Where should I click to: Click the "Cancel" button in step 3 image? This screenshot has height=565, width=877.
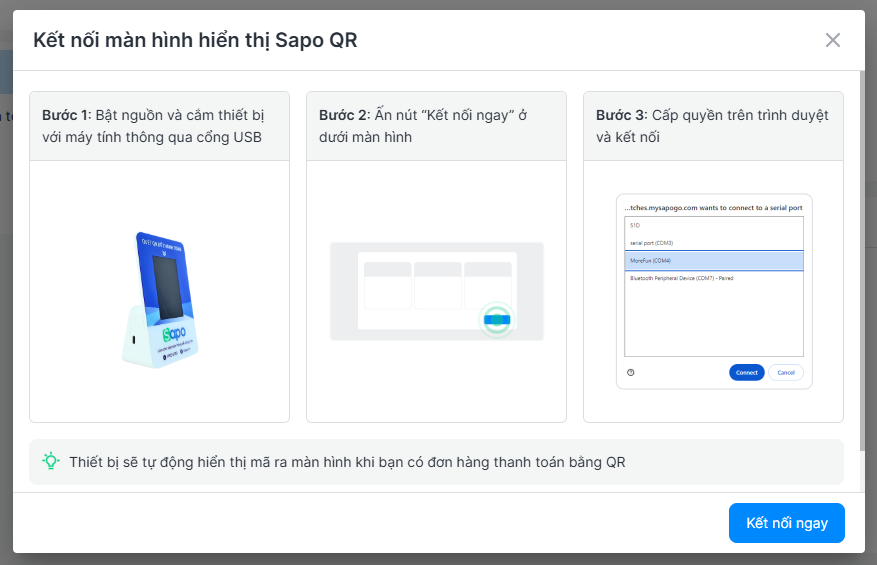point(786,373)
